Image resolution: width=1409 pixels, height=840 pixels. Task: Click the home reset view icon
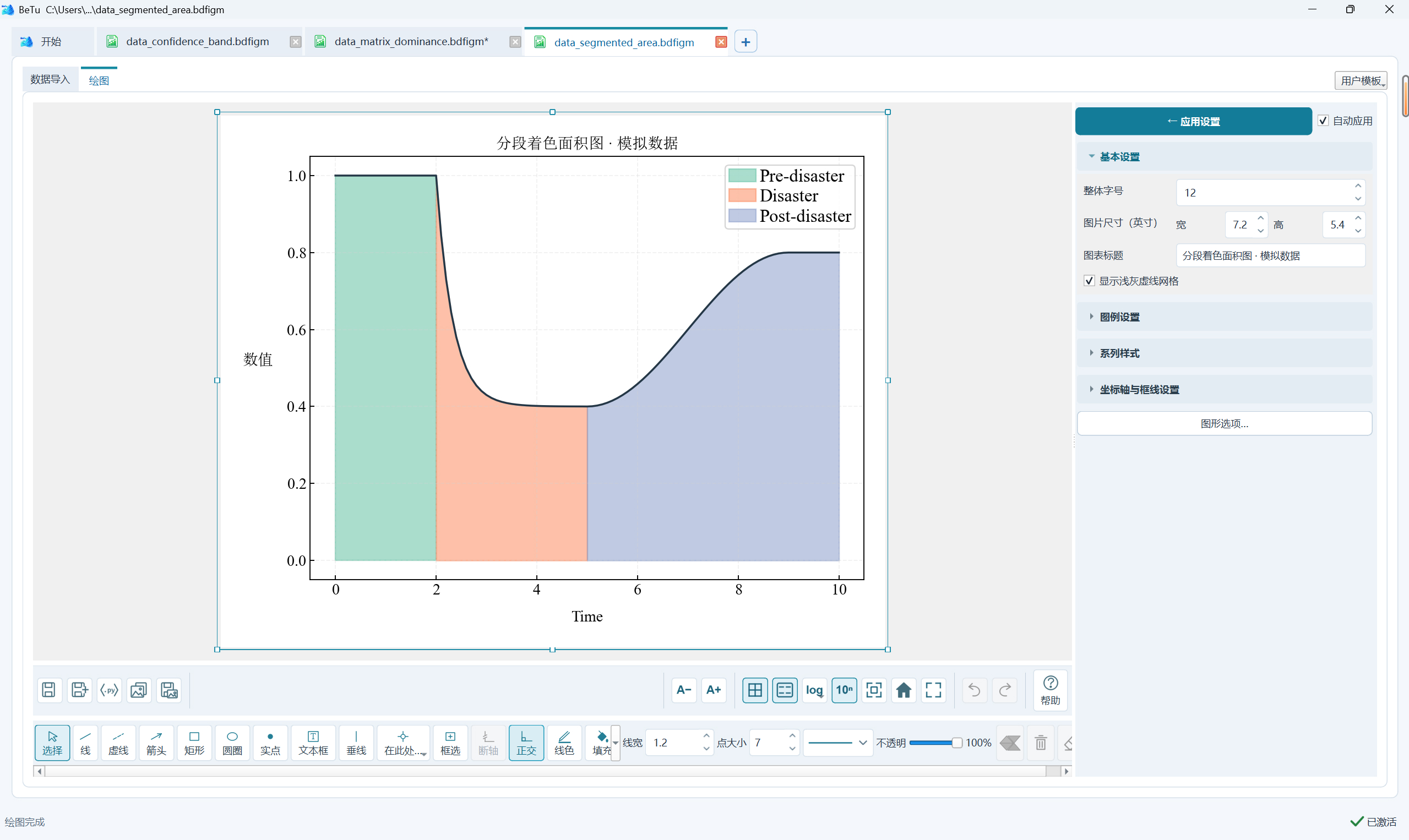[x=904, y=690]
